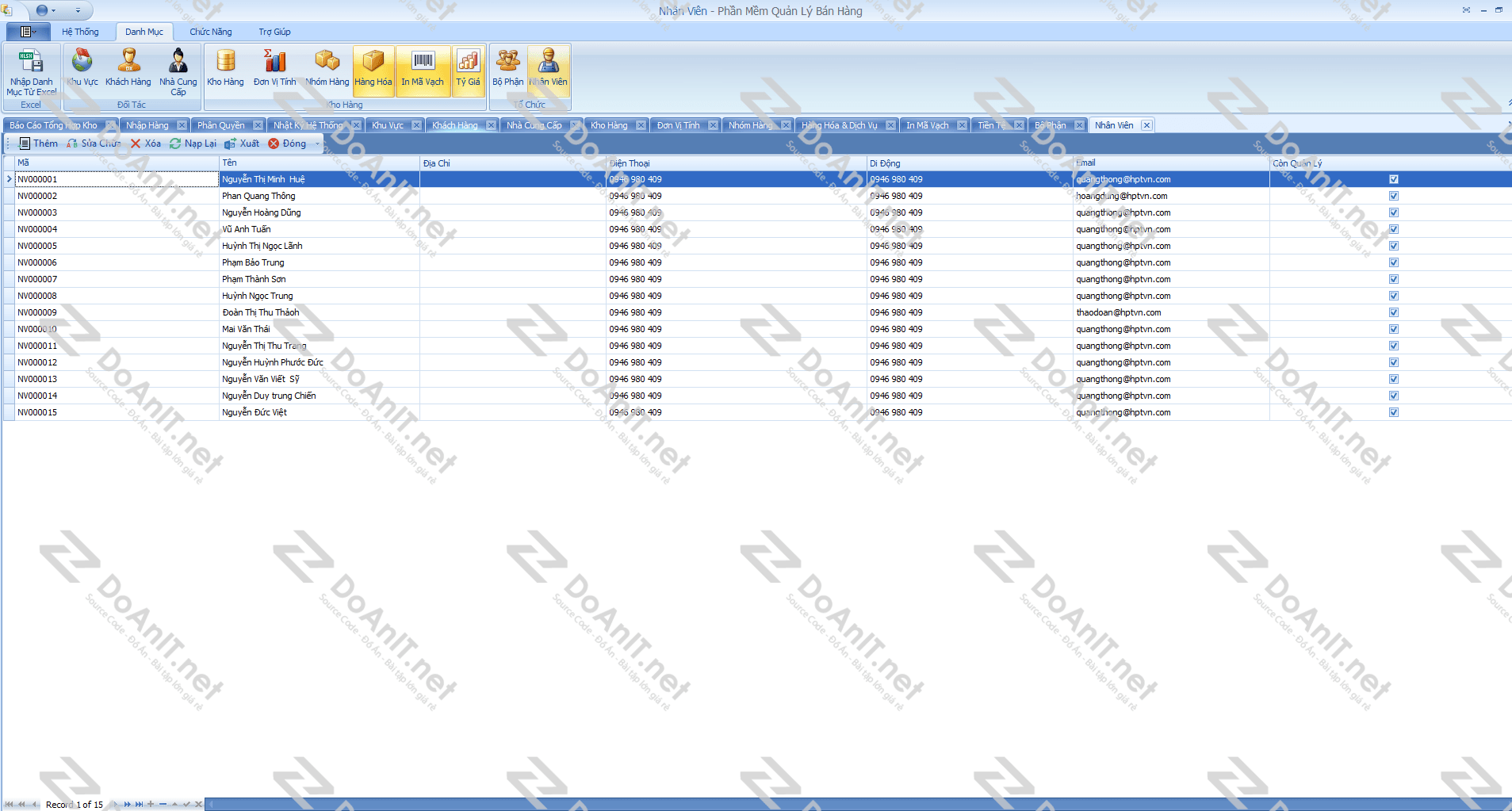Select row Đoàn Thị Thu Thảo
The width and height of the screenshot is (1512, 811).
coord(757,312)
